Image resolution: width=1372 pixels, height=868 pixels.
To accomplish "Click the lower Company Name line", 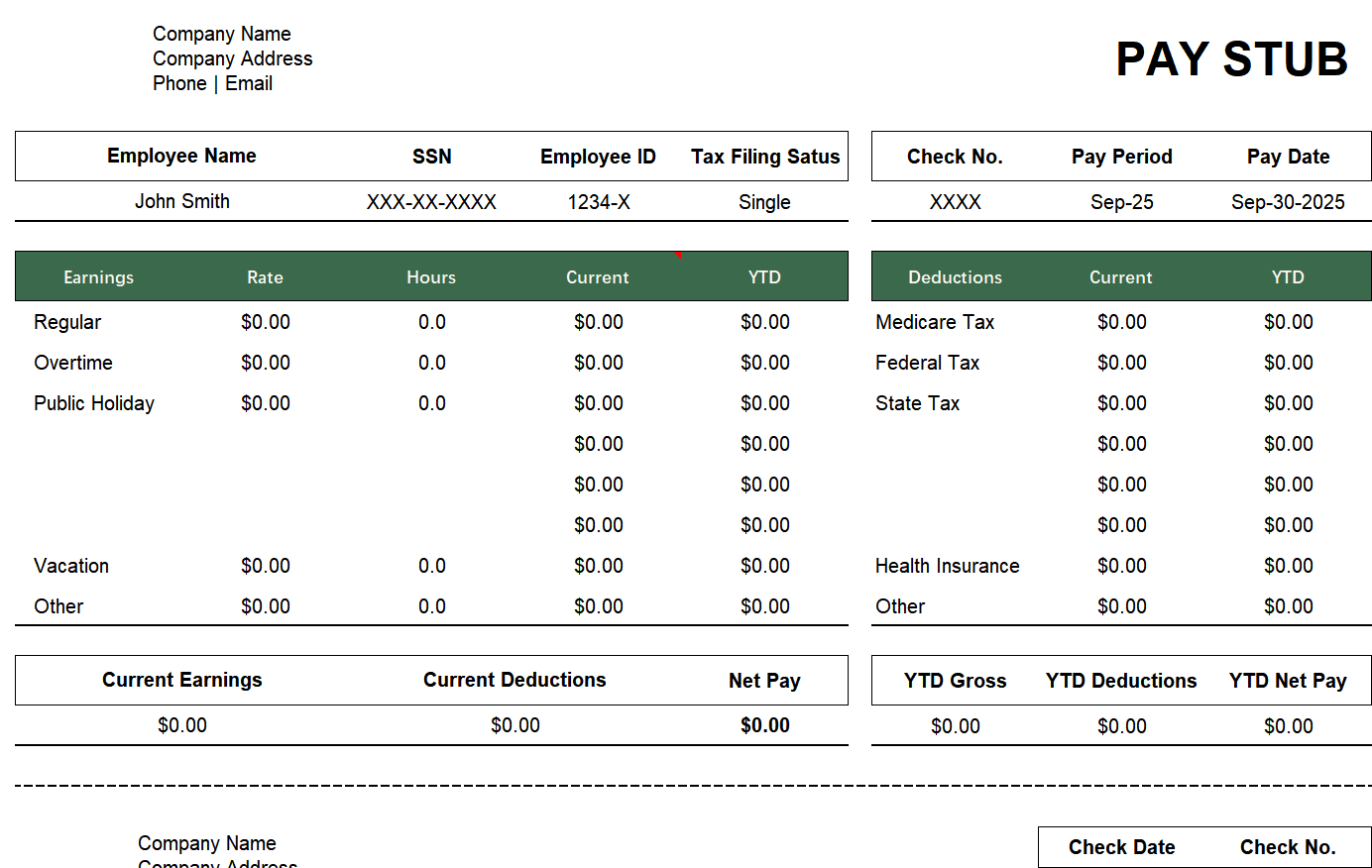I will click(207, 843).
